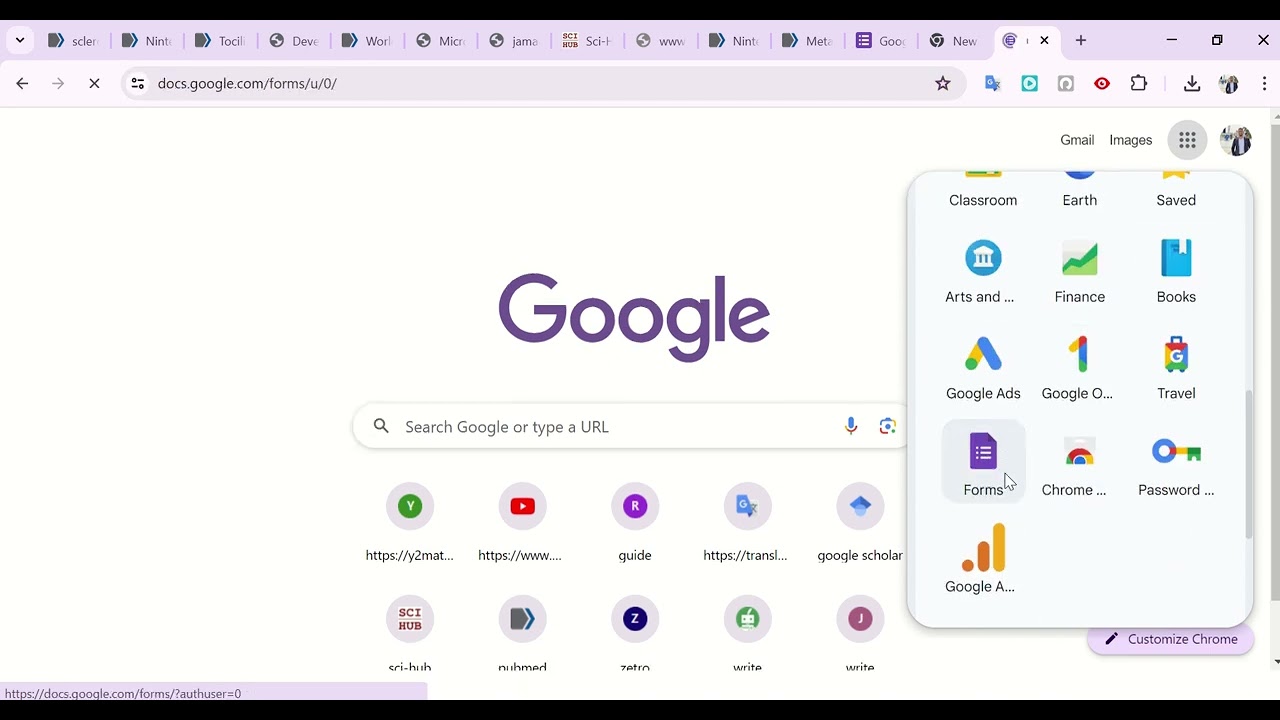
Task: Open Travel from the apps panel
Action: point(1176,368)
